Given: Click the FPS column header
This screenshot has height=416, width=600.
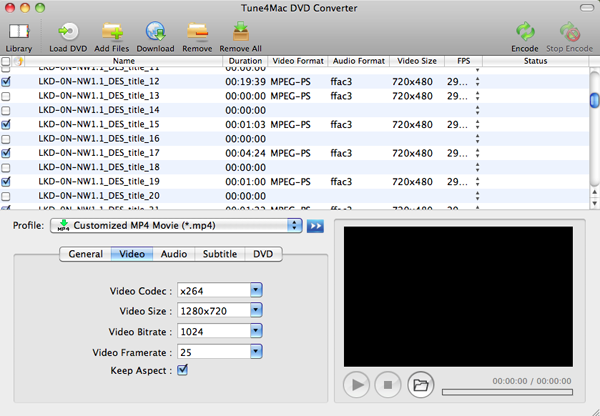Looking at the screenshot, I should pos(463,61).
